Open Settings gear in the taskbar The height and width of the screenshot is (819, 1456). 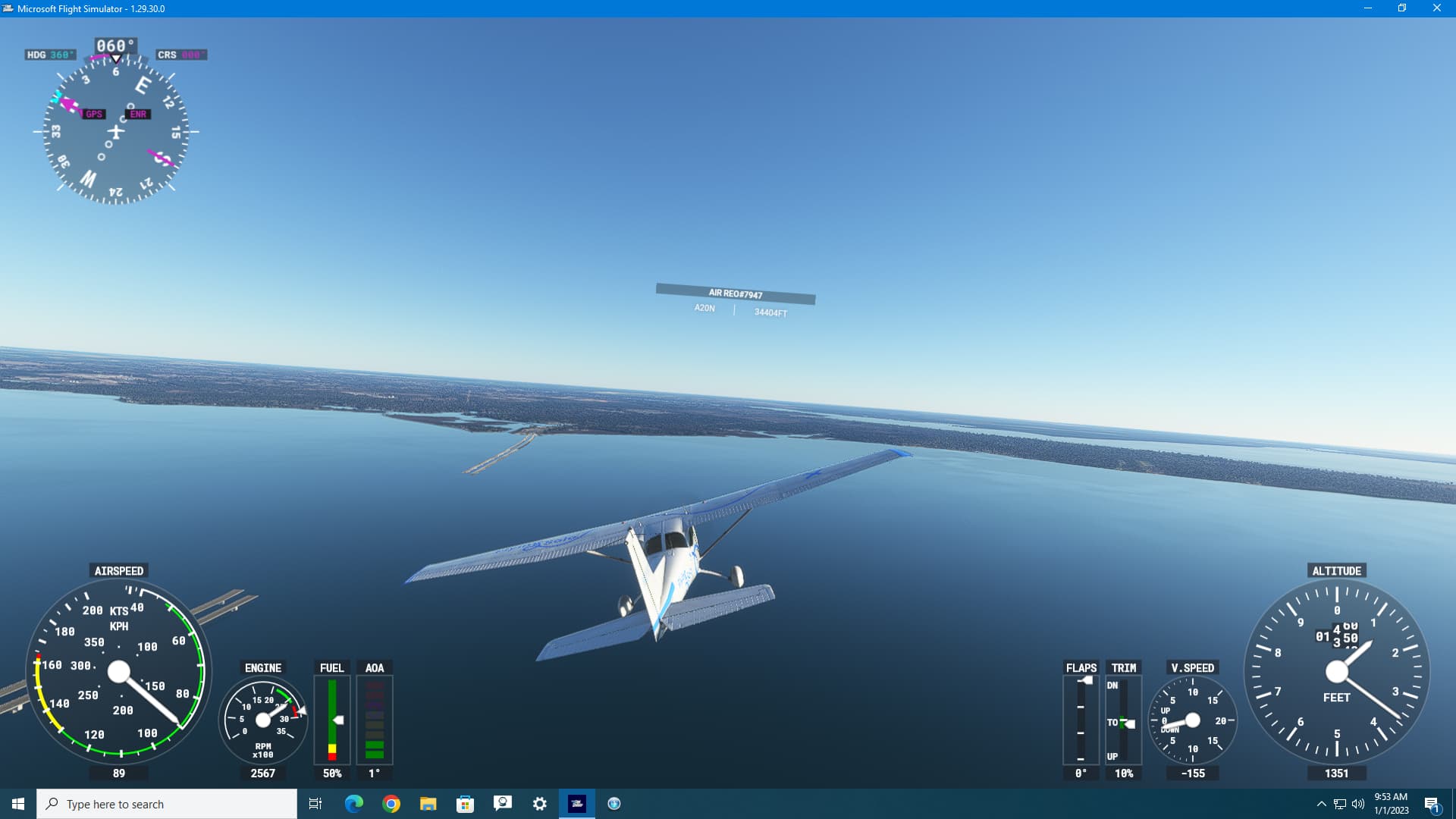[539, 804]
